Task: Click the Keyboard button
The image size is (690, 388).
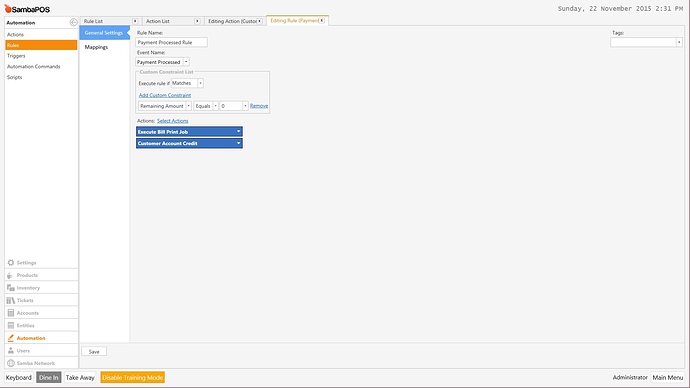Action: [18, 377]
